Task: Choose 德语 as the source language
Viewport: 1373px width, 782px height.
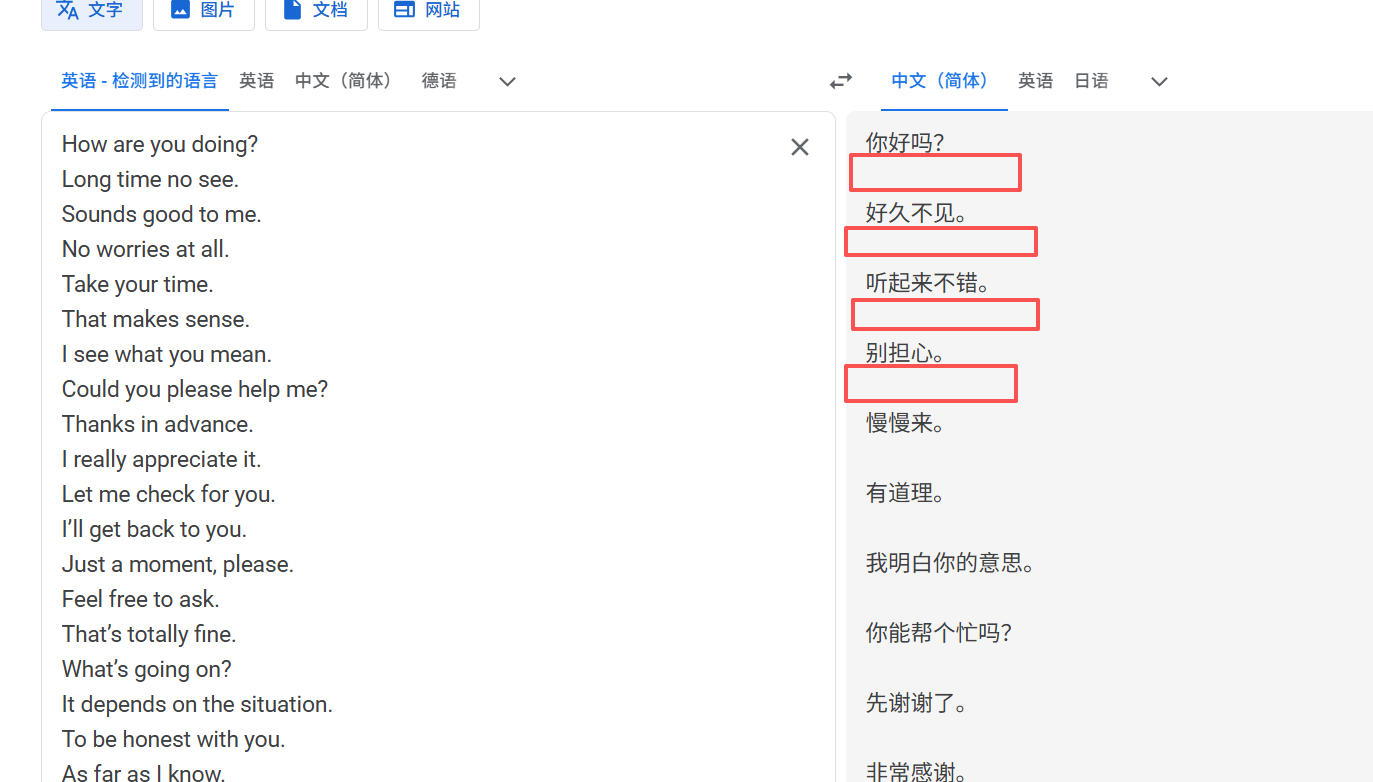Action: 439,81
